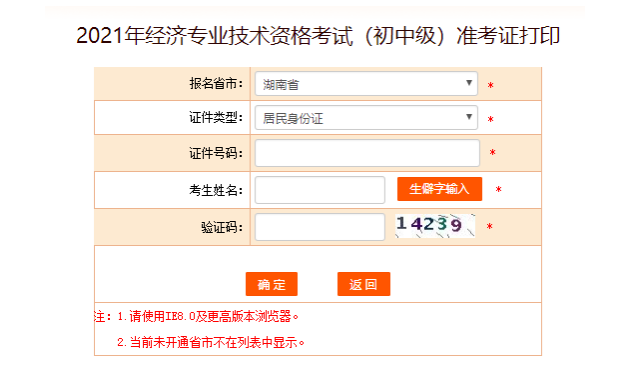Click the 证件类型 field label
This screenshot has height=376, width=632.
coord(216,118)
